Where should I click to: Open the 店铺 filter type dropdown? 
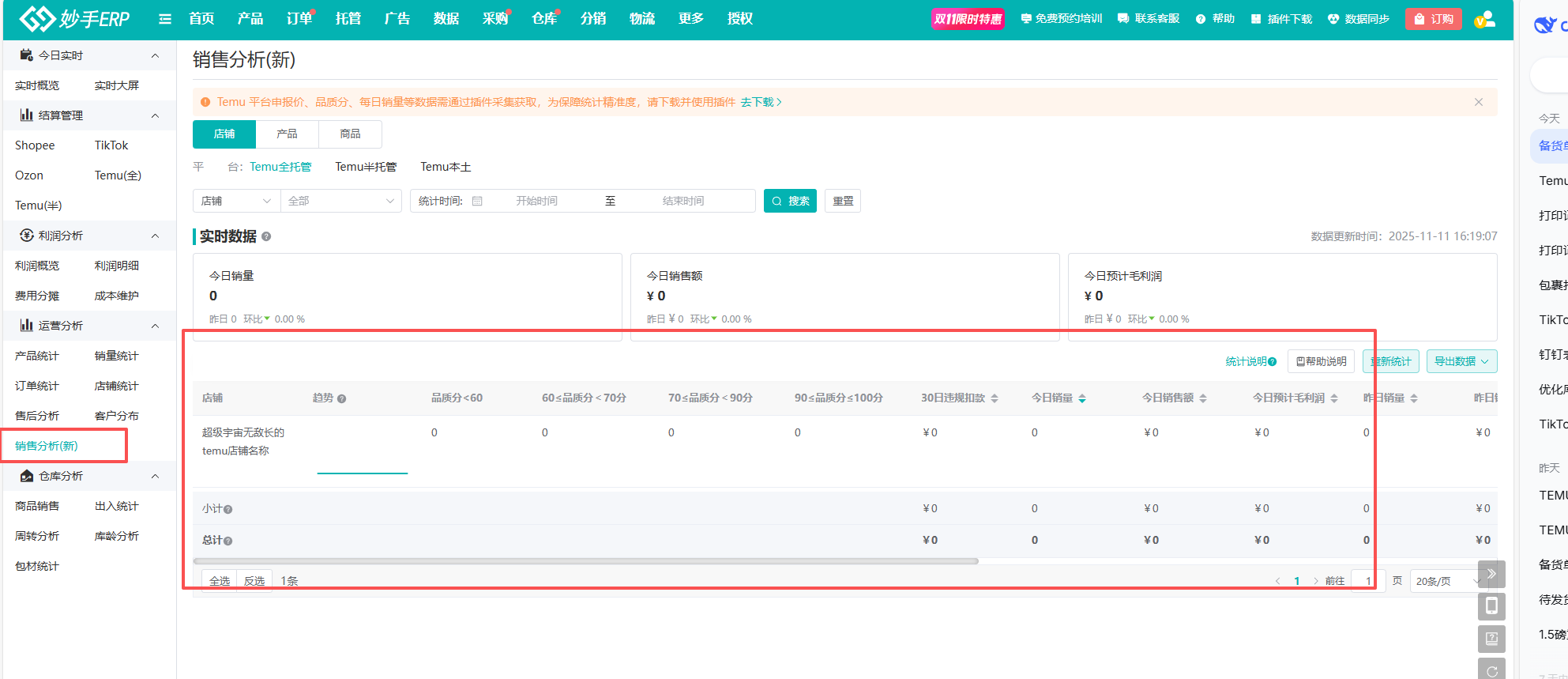click(235, 202)
